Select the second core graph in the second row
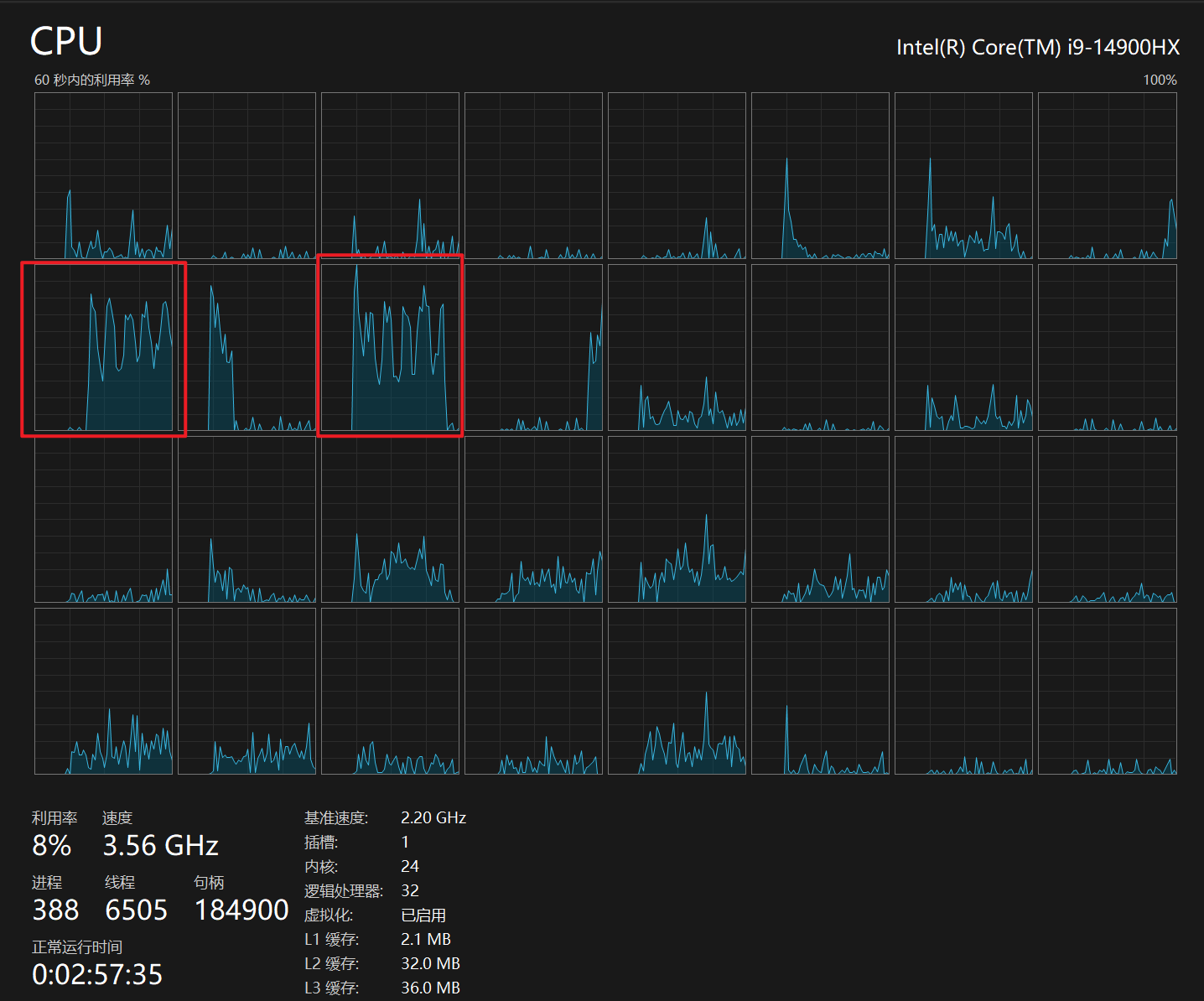This screenshot has height=1001, width=1204. [x=247, y=348]
